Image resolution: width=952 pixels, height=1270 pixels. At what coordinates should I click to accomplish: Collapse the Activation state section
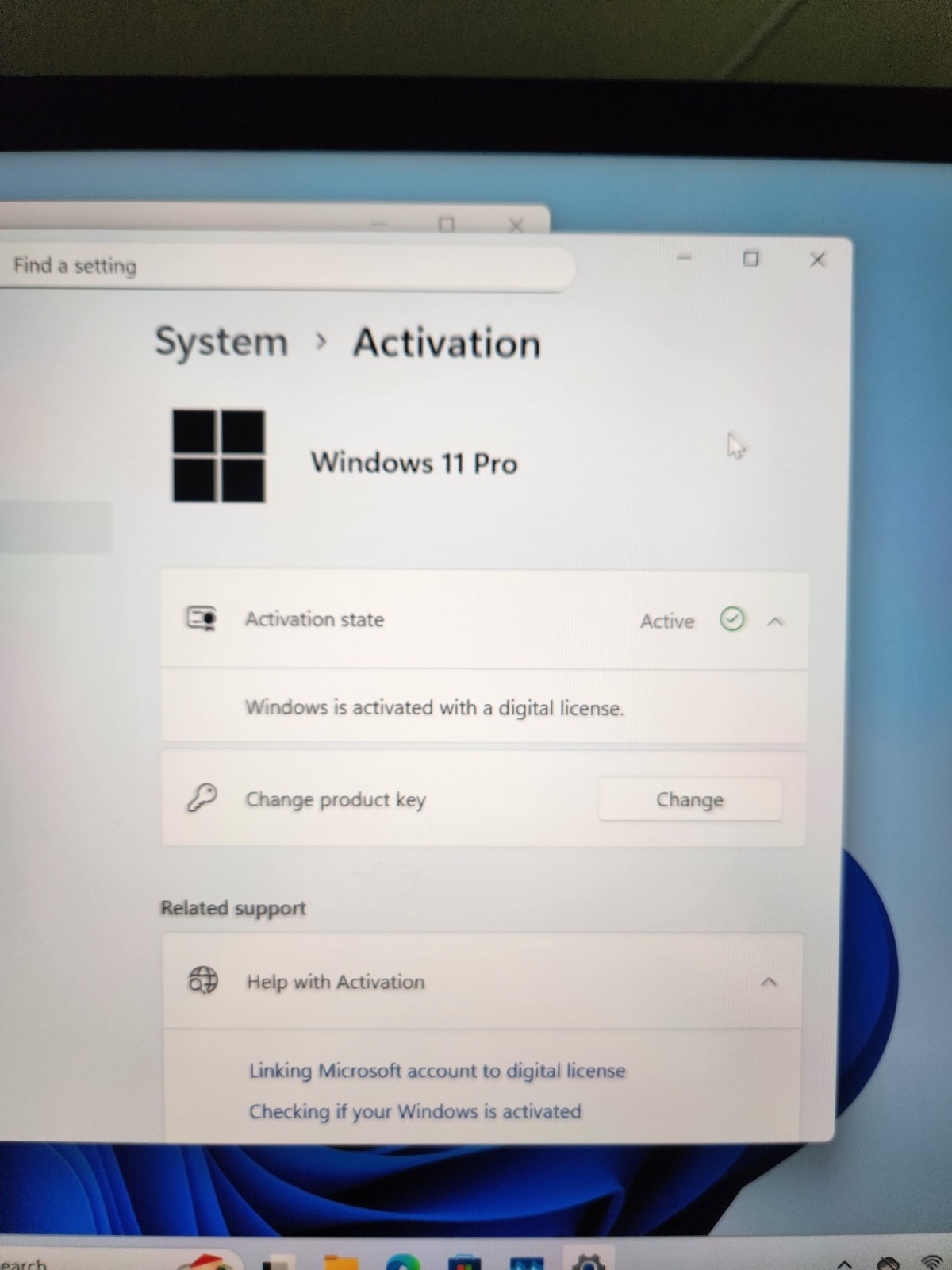(x=775, y=622)
